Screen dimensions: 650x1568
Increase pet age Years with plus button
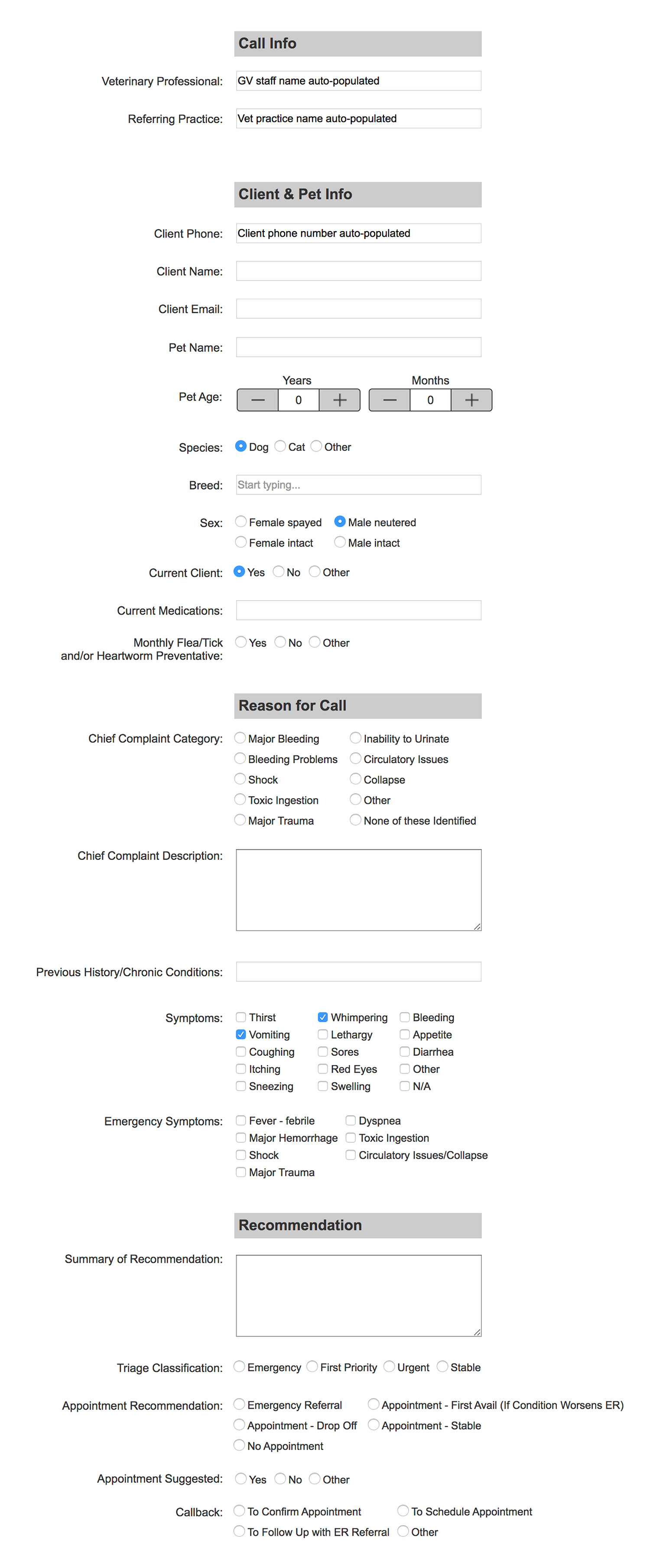340,400
